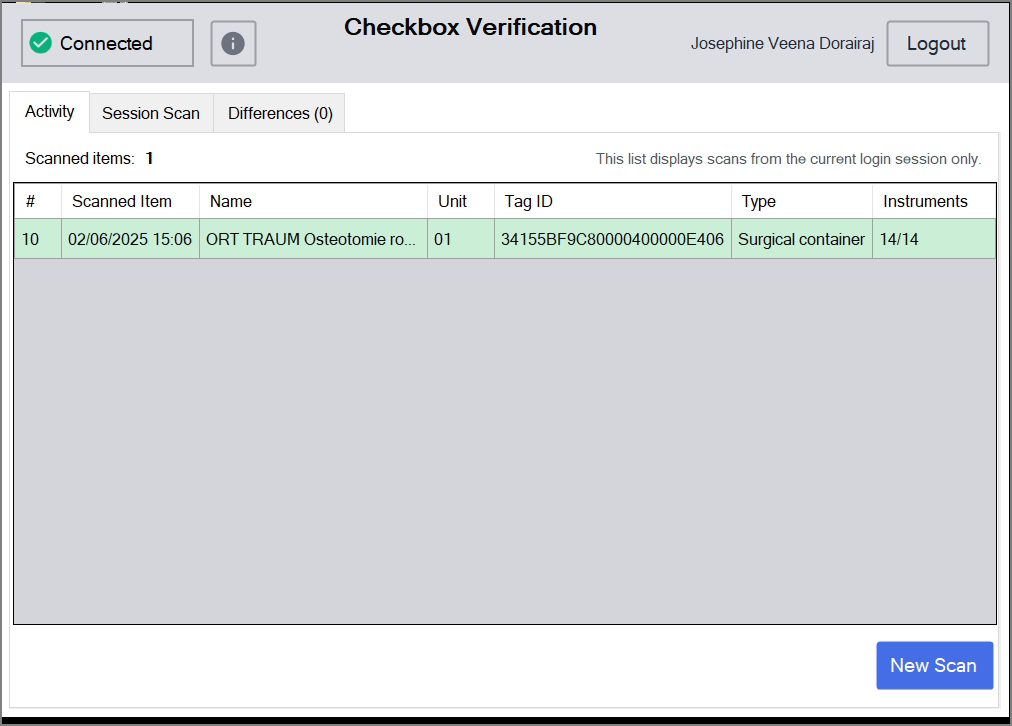Click the Logout button
This screenshot has height=726, width=1012.
[x=937, y=43]
